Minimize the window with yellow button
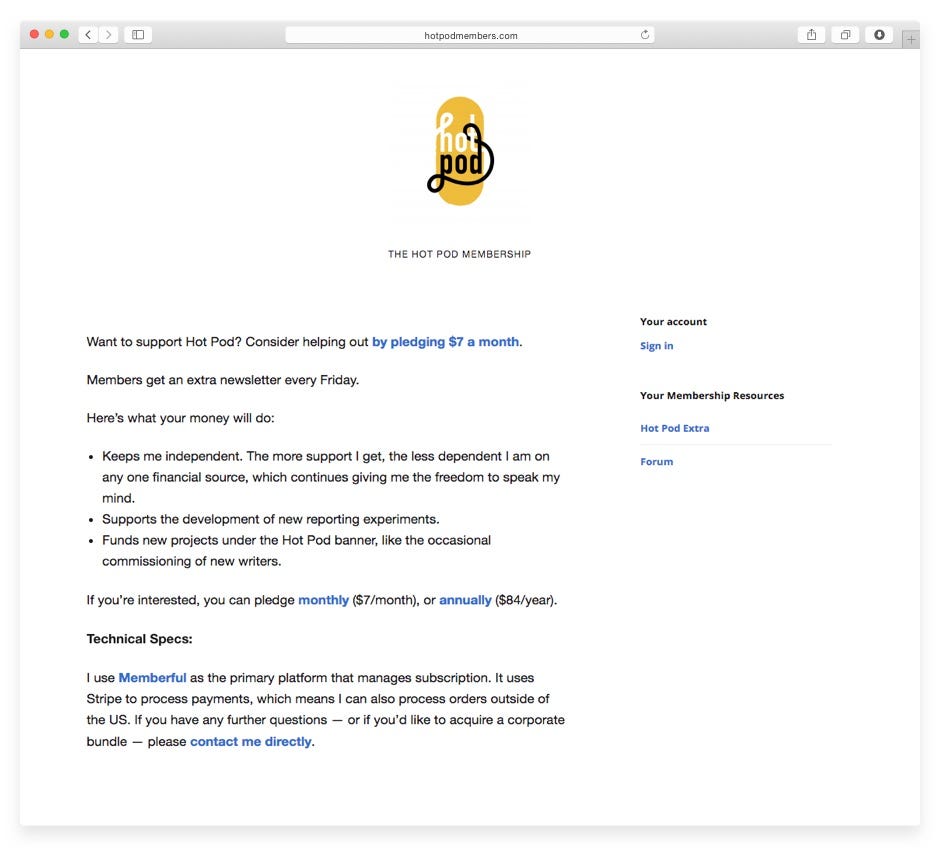 49,34
